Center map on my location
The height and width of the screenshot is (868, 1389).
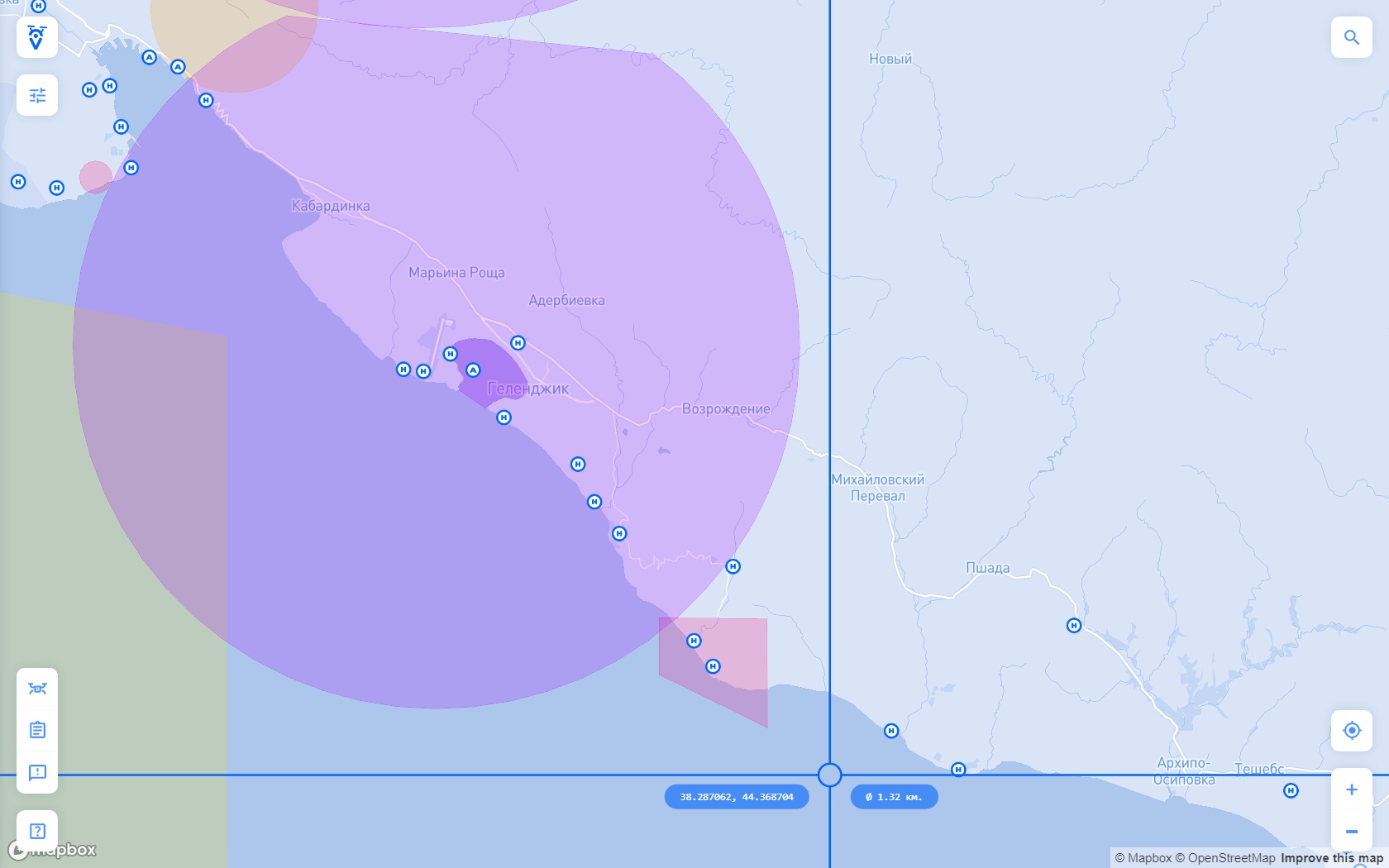(x=1351, y=730)
